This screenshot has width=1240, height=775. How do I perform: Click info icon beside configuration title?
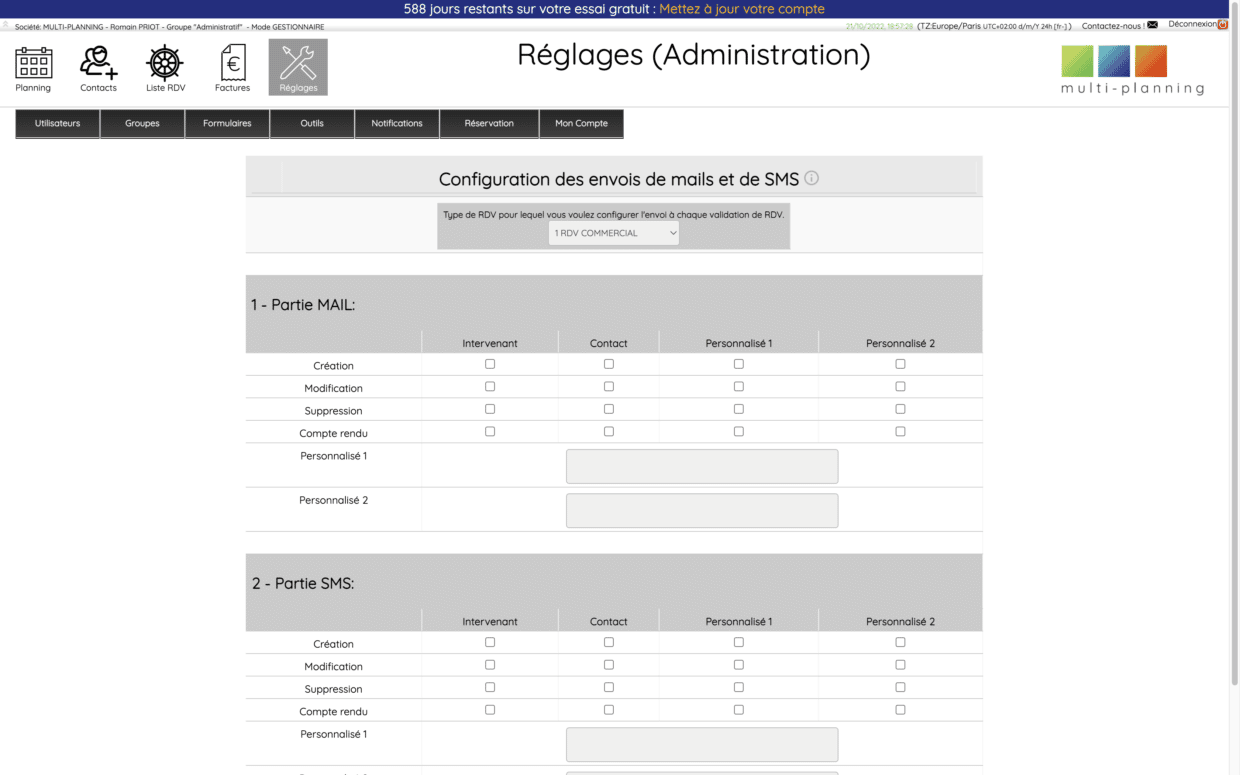(x=812, y=178)
